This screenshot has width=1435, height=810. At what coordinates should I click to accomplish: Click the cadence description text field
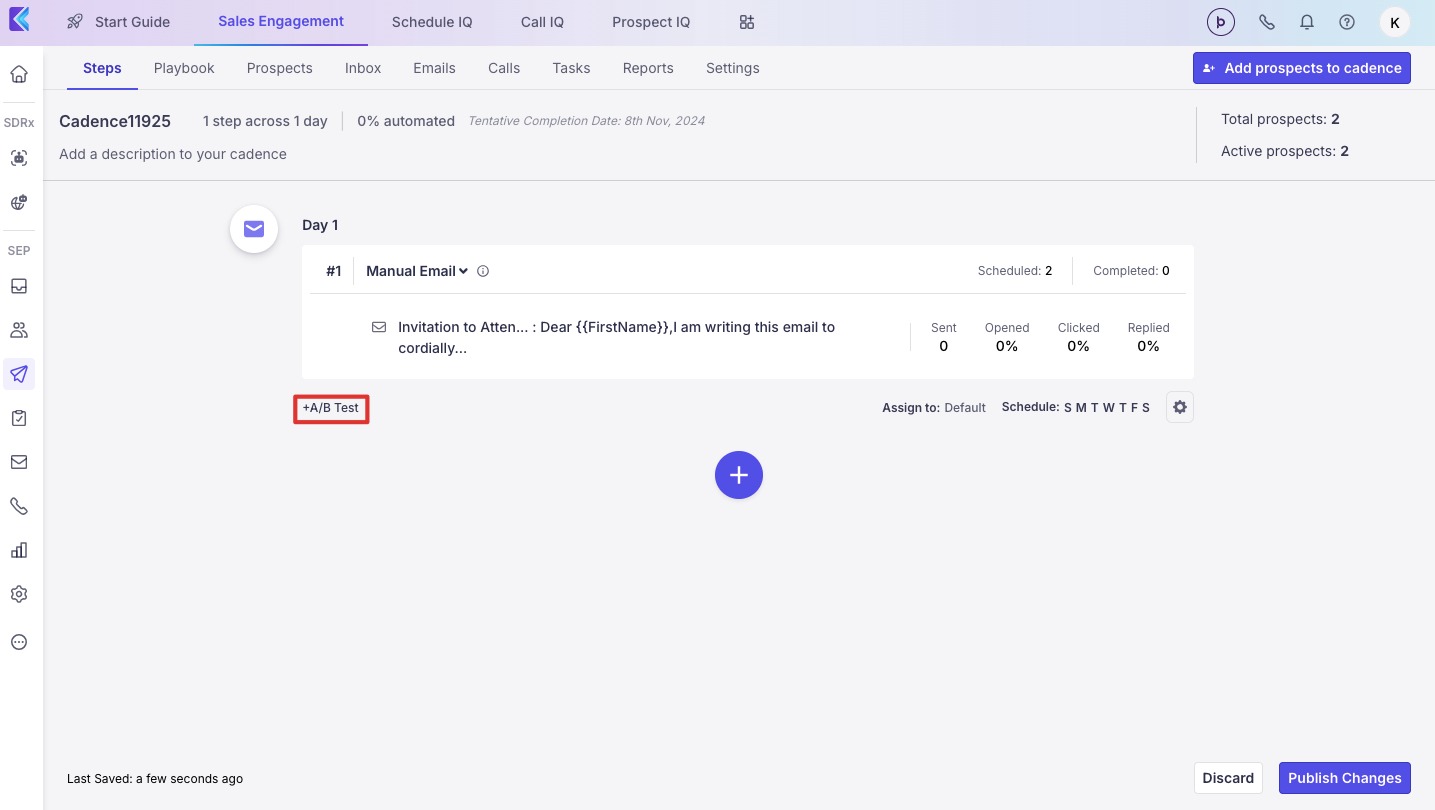(173, 154)
